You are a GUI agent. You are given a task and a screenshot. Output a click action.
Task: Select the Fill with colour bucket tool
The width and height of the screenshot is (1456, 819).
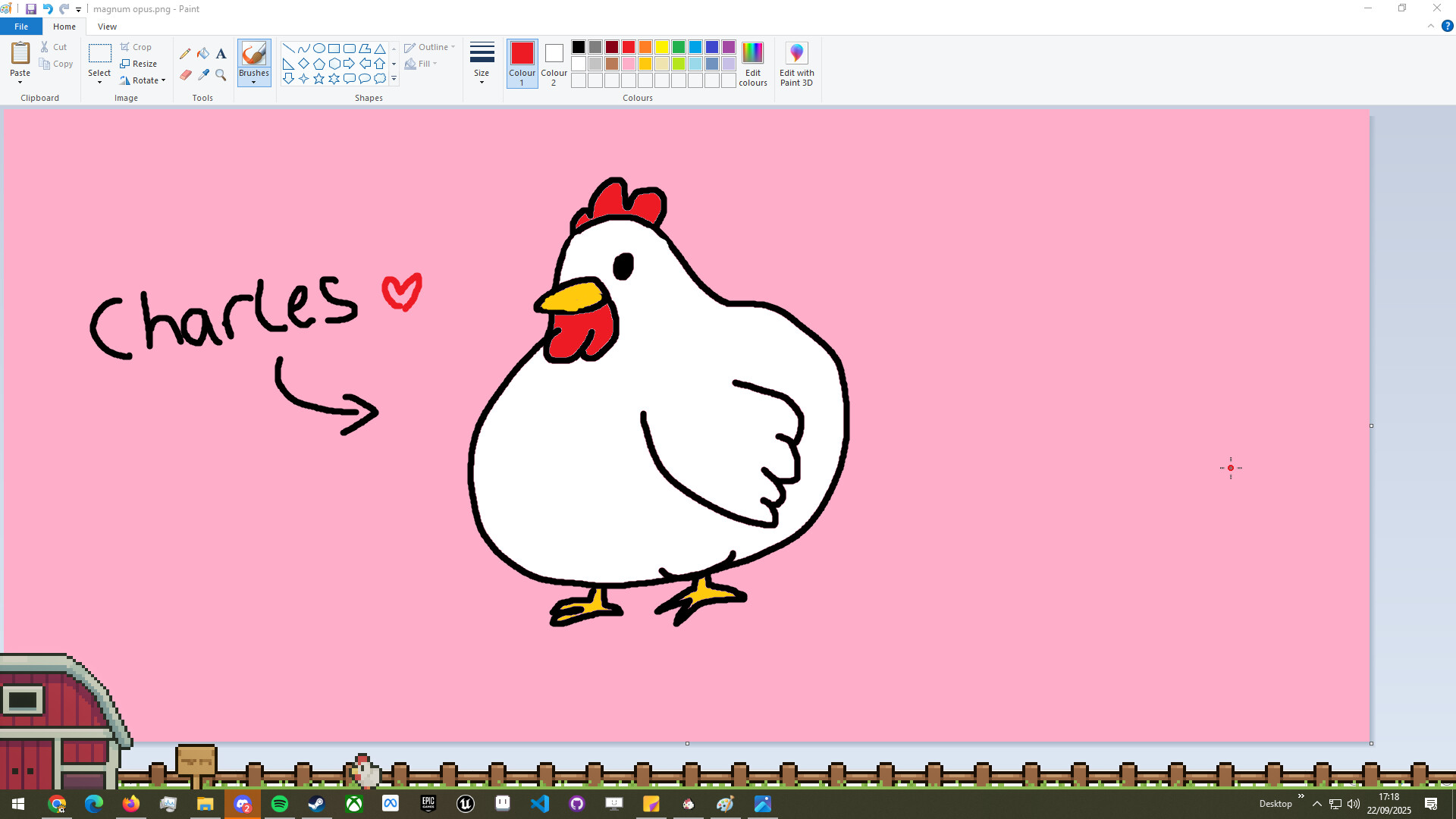click(202, 54)
